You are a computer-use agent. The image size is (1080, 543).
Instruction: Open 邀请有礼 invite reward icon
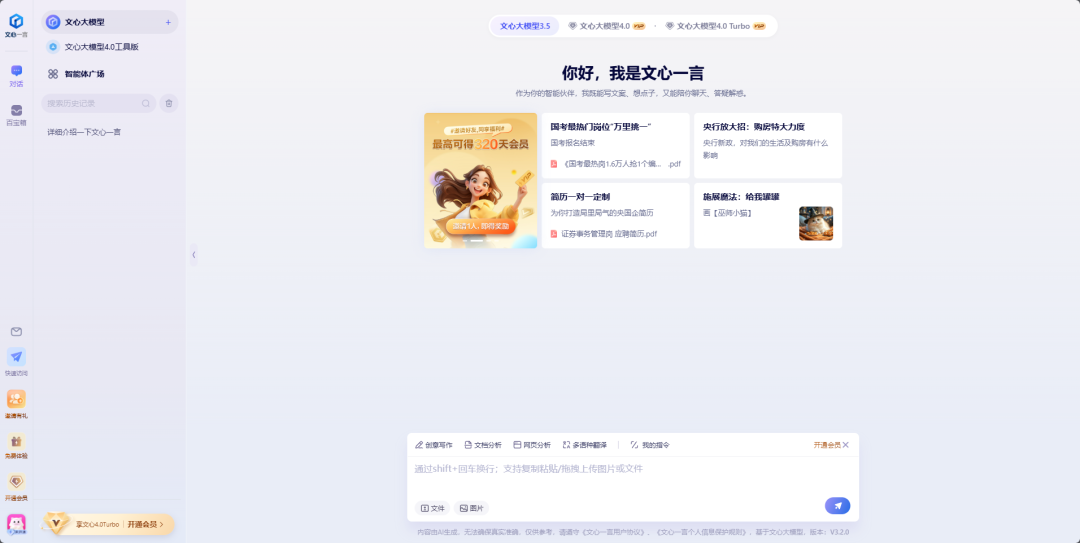(17, 399)
